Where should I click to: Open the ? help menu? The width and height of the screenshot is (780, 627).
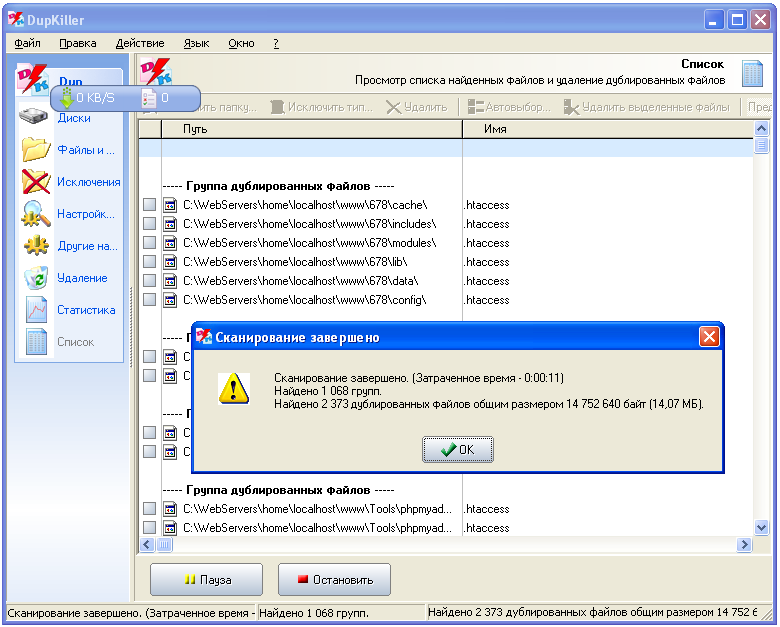pos(276,43)
